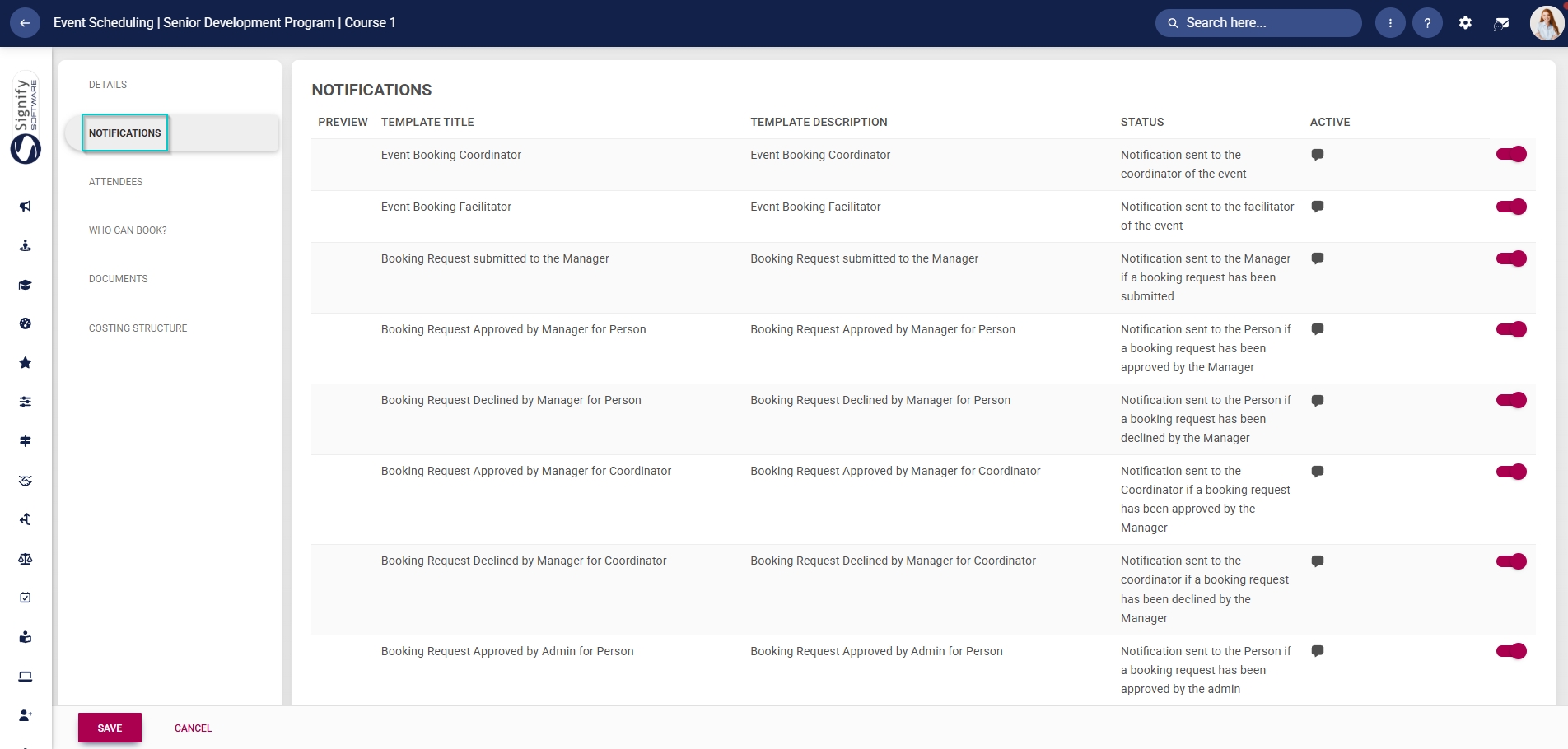Toggle Approved by Admin for Person switch
Image resolution: width=1568 pixels, height=749 pixels.
tap(1511, 651)
